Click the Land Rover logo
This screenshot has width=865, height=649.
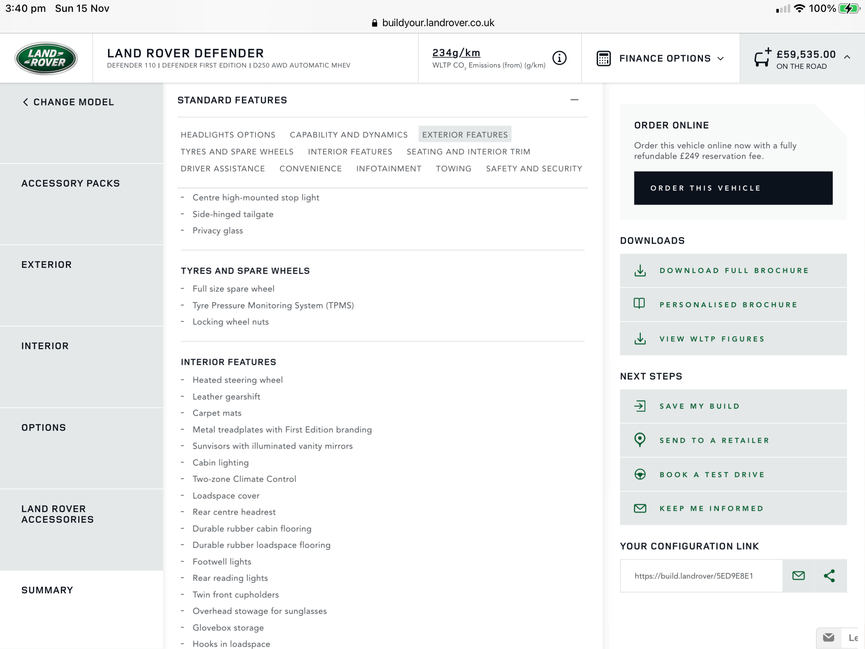pyautogui.click(x=46, y=58)
